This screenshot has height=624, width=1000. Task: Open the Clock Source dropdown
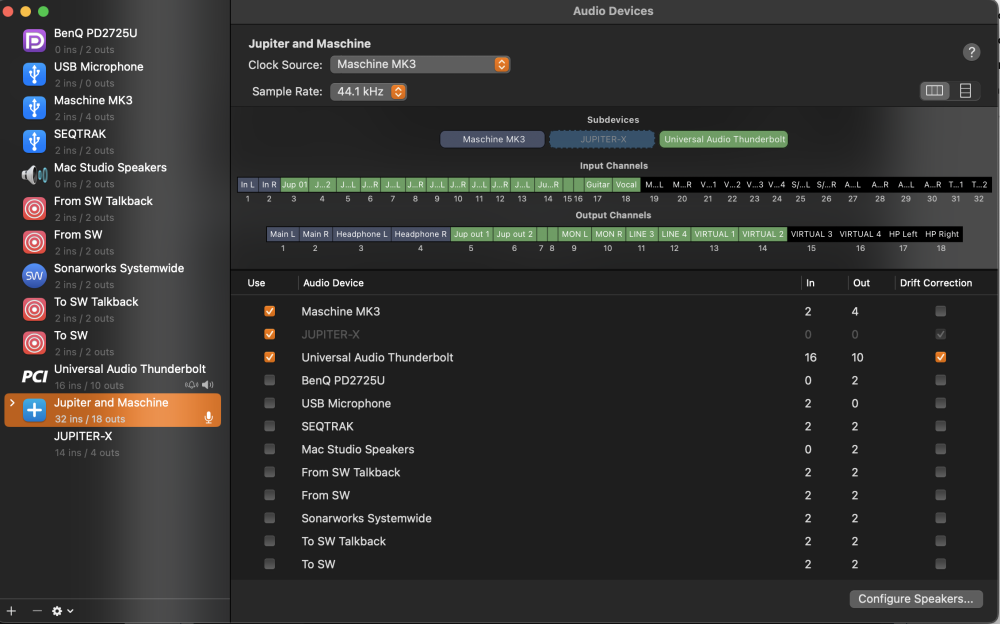tap(420, 64)
